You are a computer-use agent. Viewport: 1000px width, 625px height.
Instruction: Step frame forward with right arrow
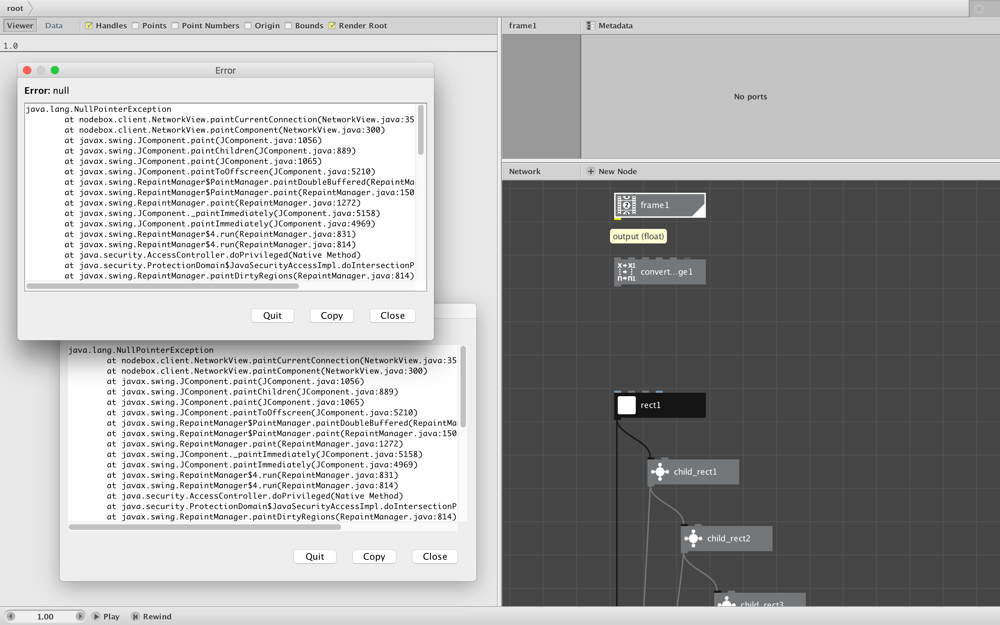coord(80,616)
